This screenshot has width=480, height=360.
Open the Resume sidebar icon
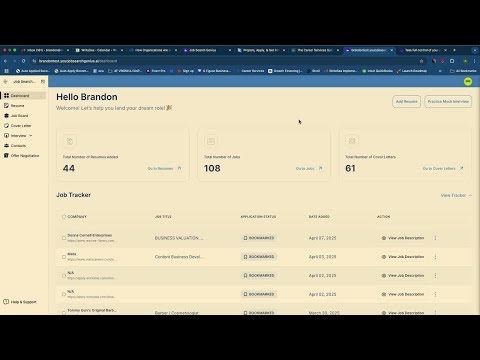6,106
